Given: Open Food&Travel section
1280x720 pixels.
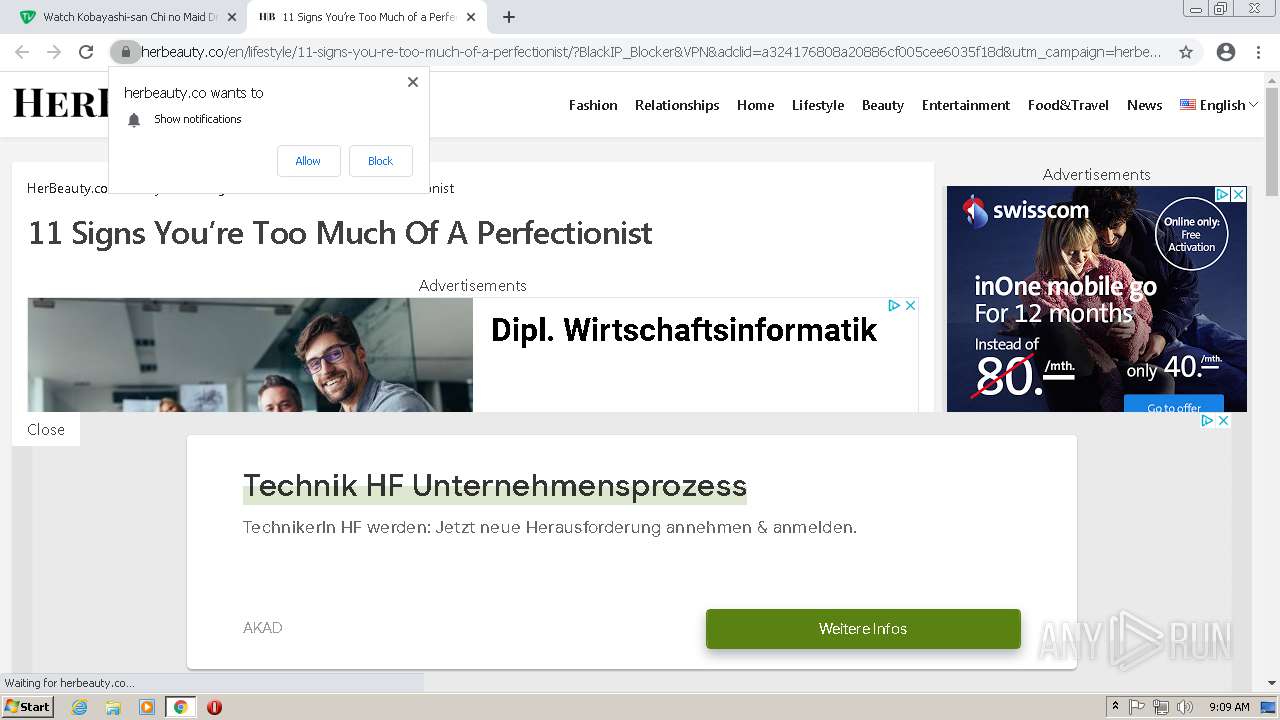Looking at the screenshot, I should pos(1068,105).
